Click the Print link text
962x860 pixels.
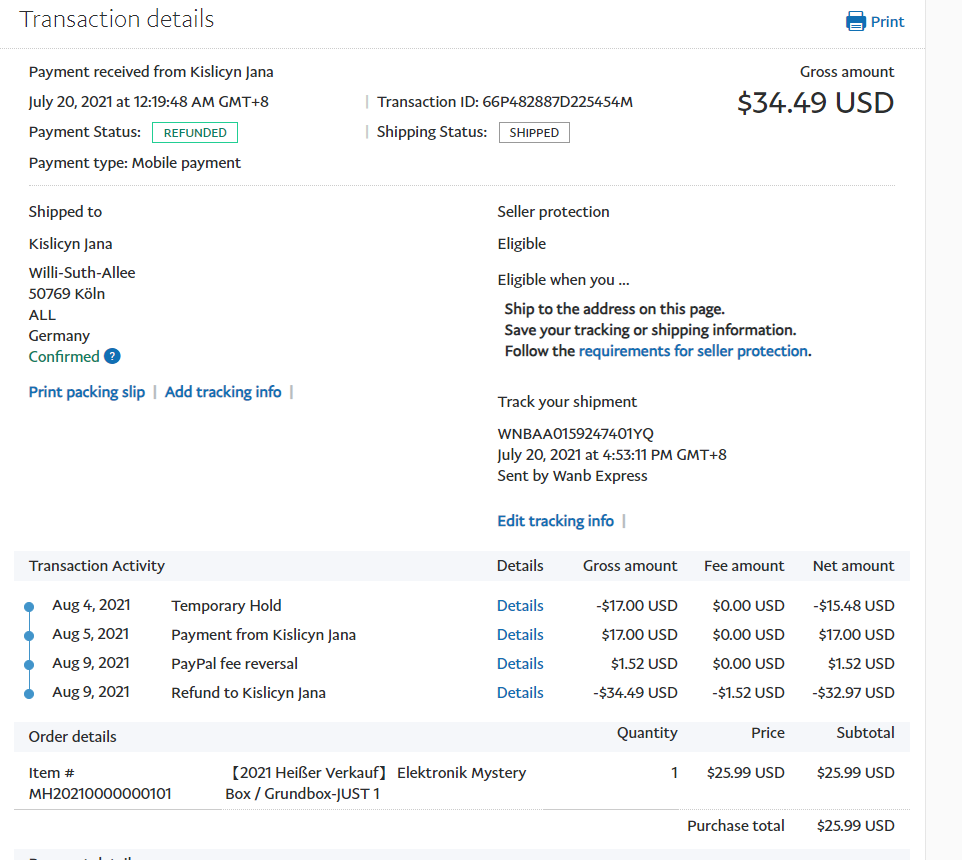click(887, 22)
